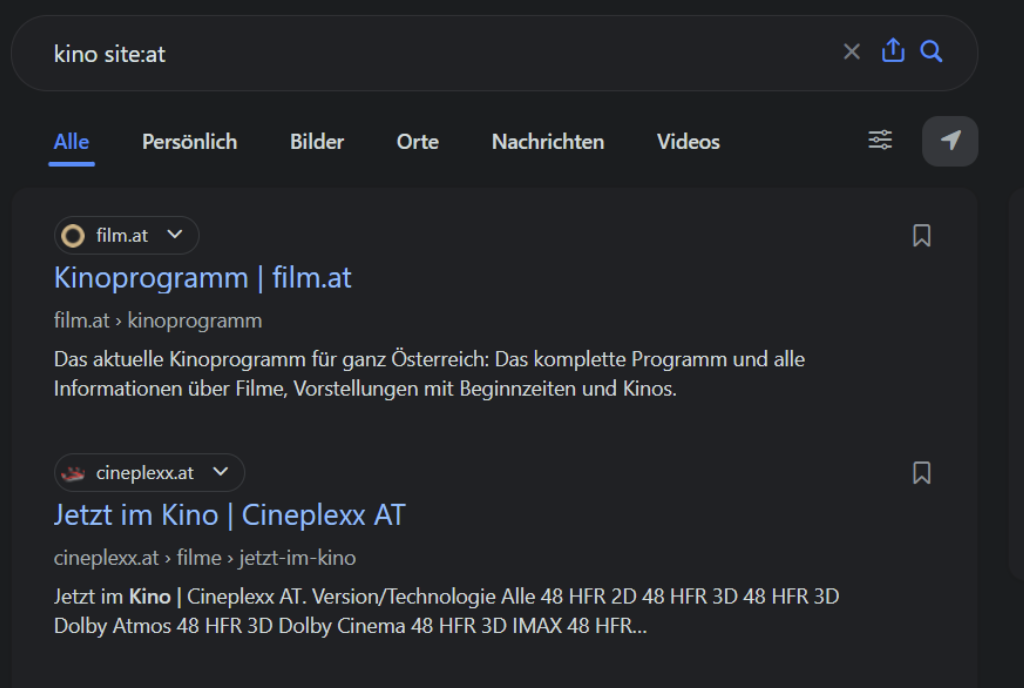Clear the search query with X icon
The height and width of the screenshot is (688, 1024).
pos(851,52)
